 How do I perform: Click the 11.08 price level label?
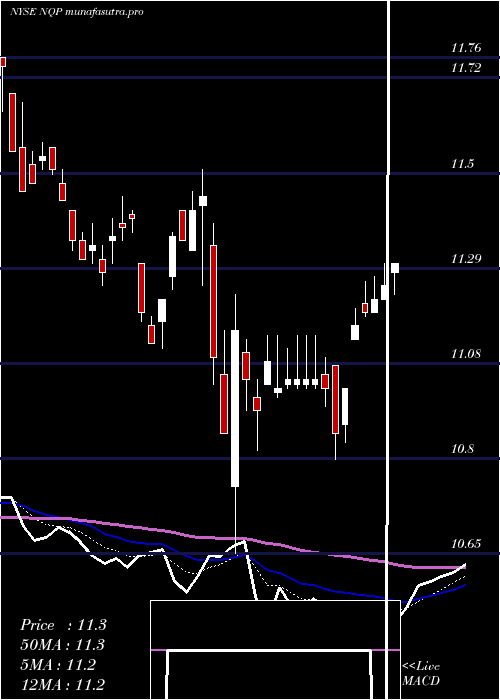(x=466, y=354)
